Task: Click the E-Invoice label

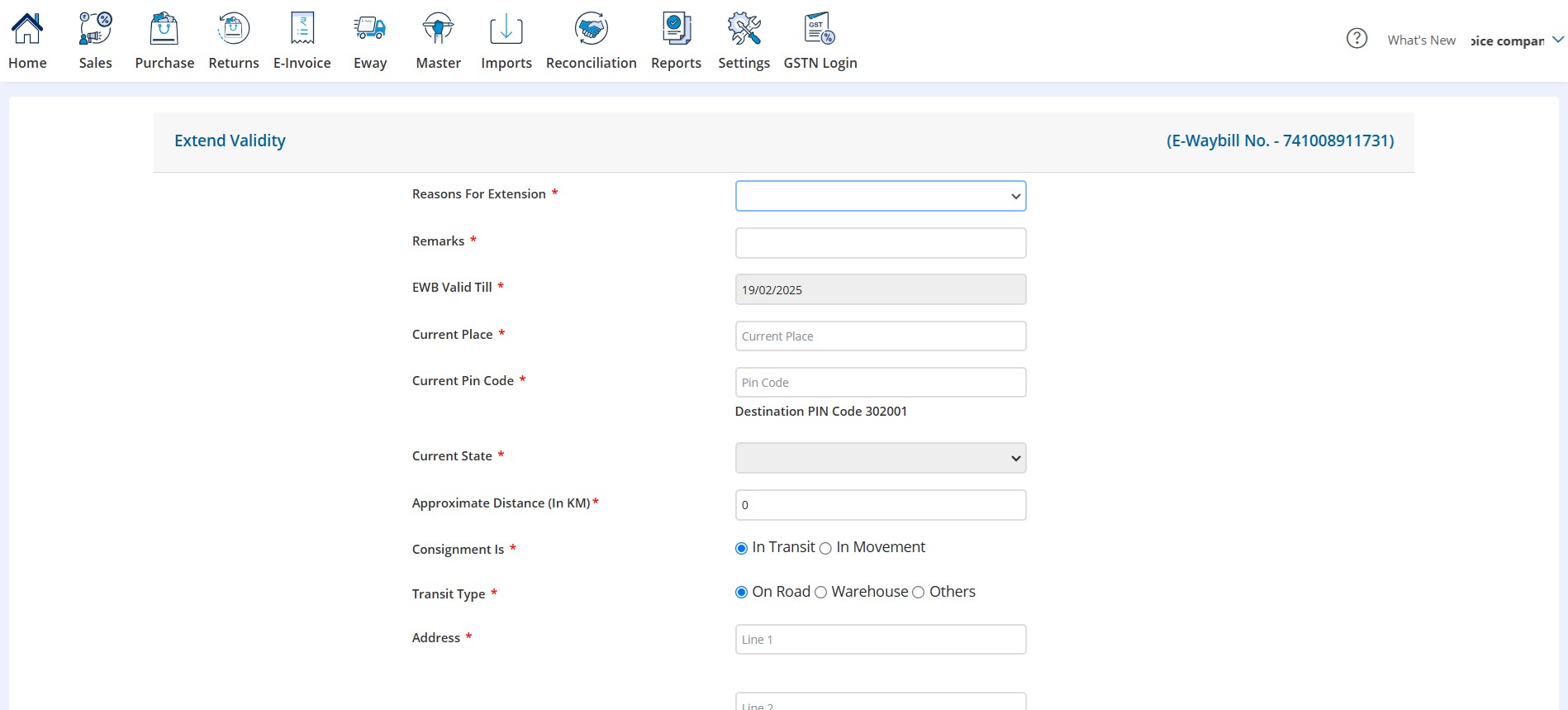Action: point(302,63)
